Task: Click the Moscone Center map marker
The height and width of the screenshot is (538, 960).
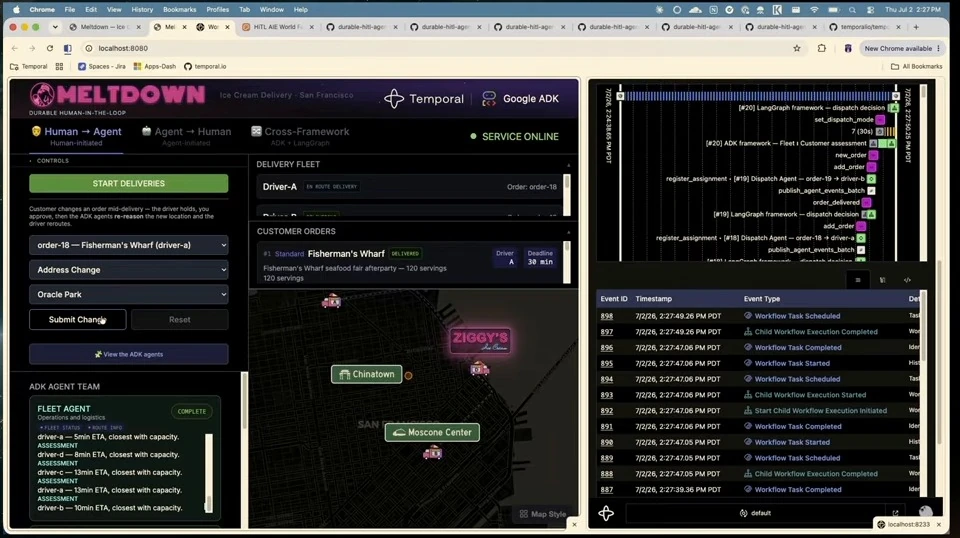Action: (x=432, y=432)
